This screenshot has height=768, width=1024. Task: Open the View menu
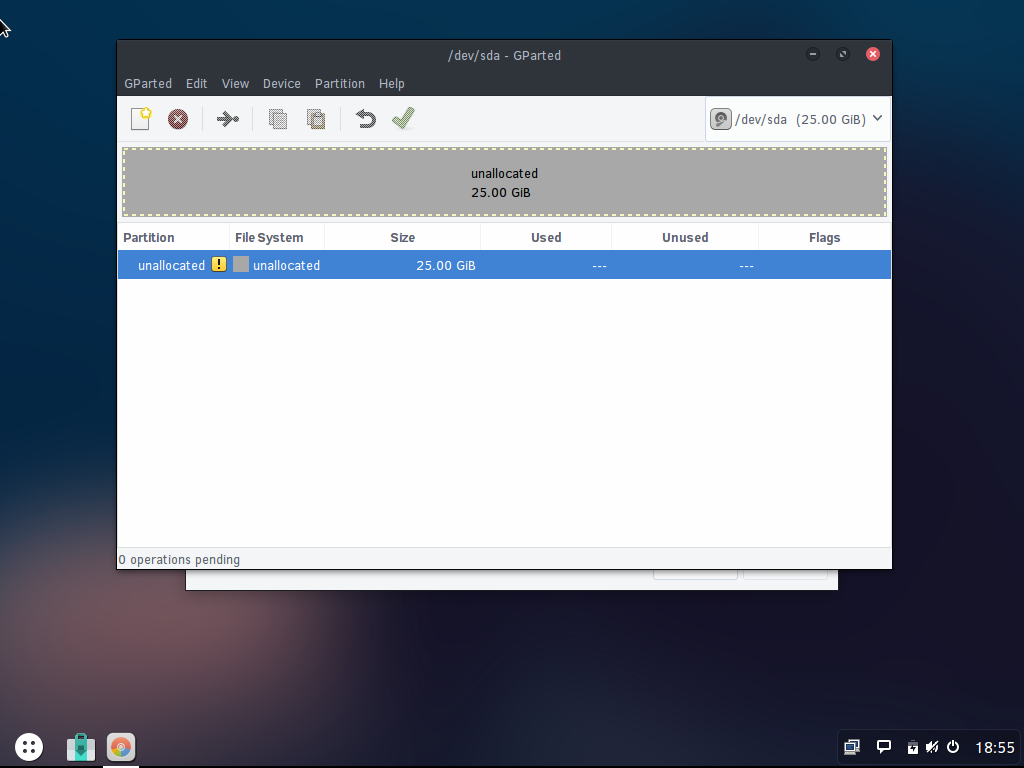[x=235, y=84]
